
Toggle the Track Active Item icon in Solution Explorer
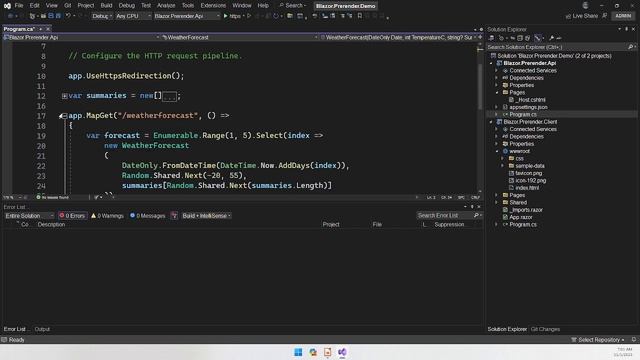click(x=538, y=38)
